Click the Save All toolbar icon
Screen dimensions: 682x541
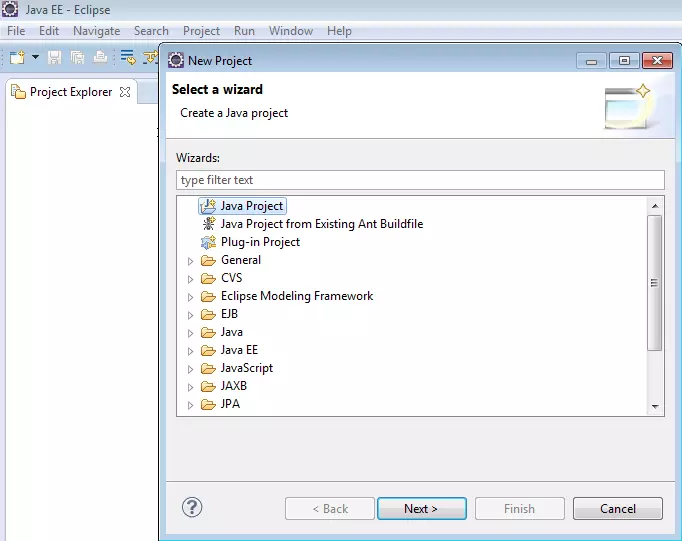(77, 57)
